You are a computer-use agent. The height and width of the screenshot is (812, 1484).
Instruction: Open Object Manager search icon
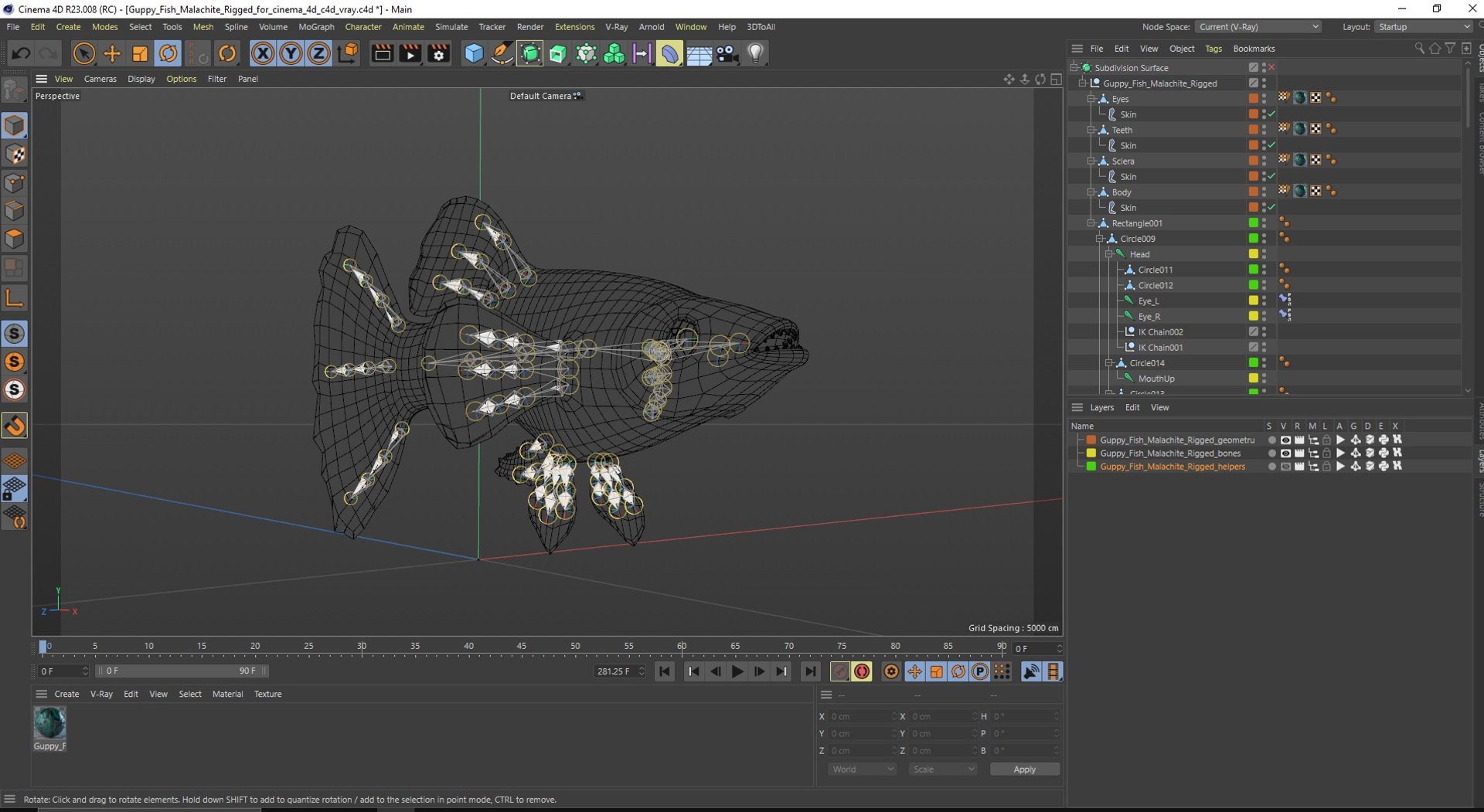click(x=1419, y=49)
